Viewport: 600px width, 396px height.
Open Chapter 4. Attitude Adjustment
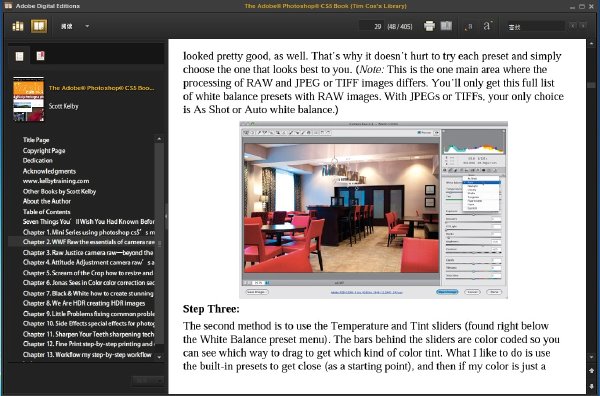coord(88,262)
